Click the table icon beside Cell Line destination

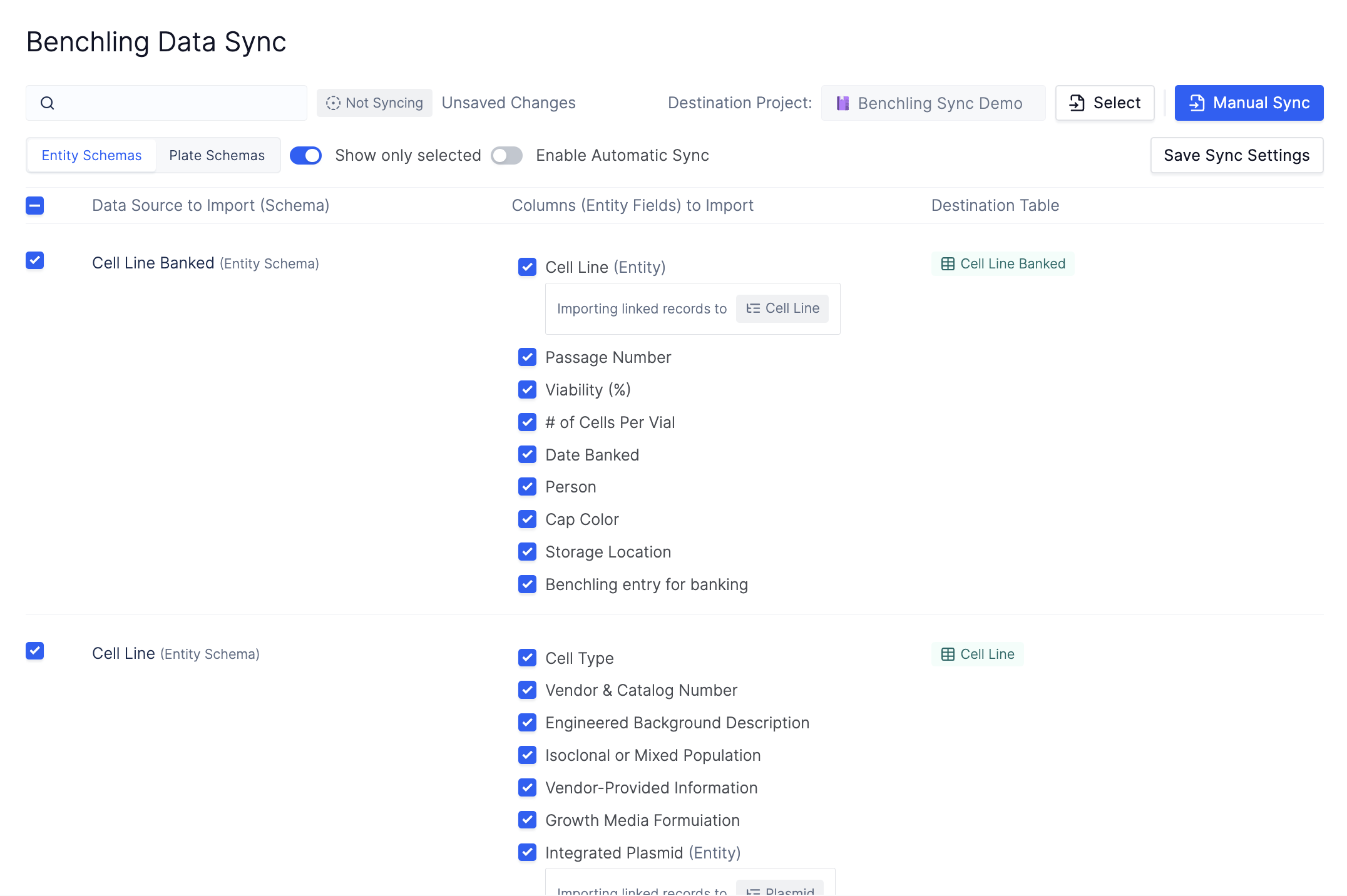tap(948, 654)
